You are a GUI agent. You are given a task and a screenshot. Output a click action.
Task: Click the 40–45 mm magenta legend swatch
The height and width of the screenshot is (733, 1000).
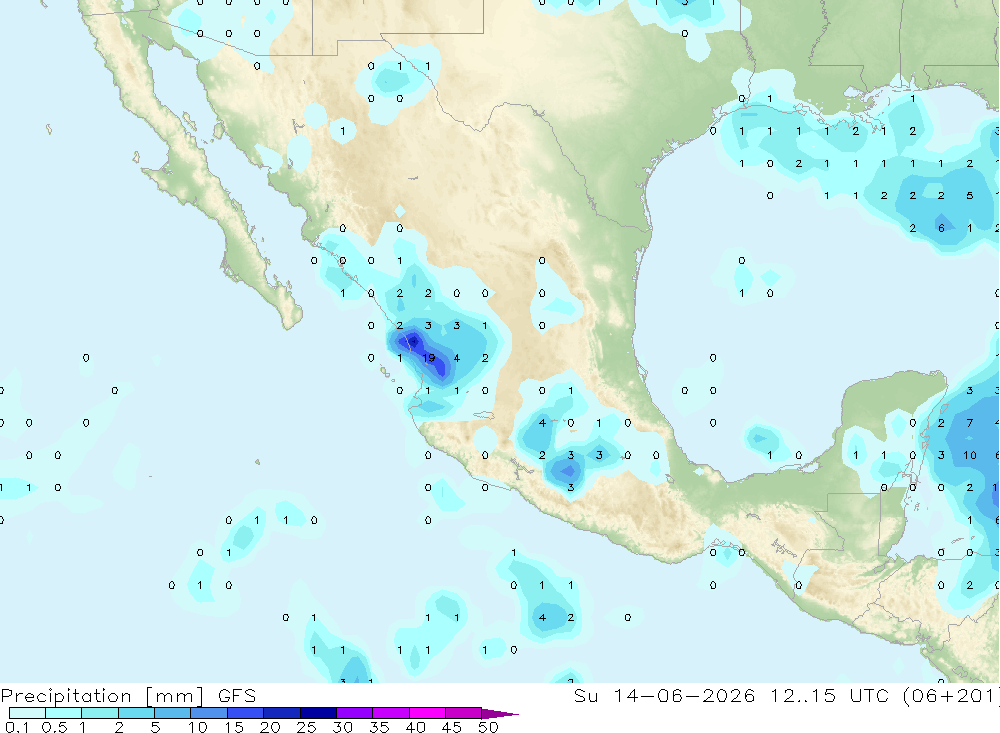click(427, 713)
